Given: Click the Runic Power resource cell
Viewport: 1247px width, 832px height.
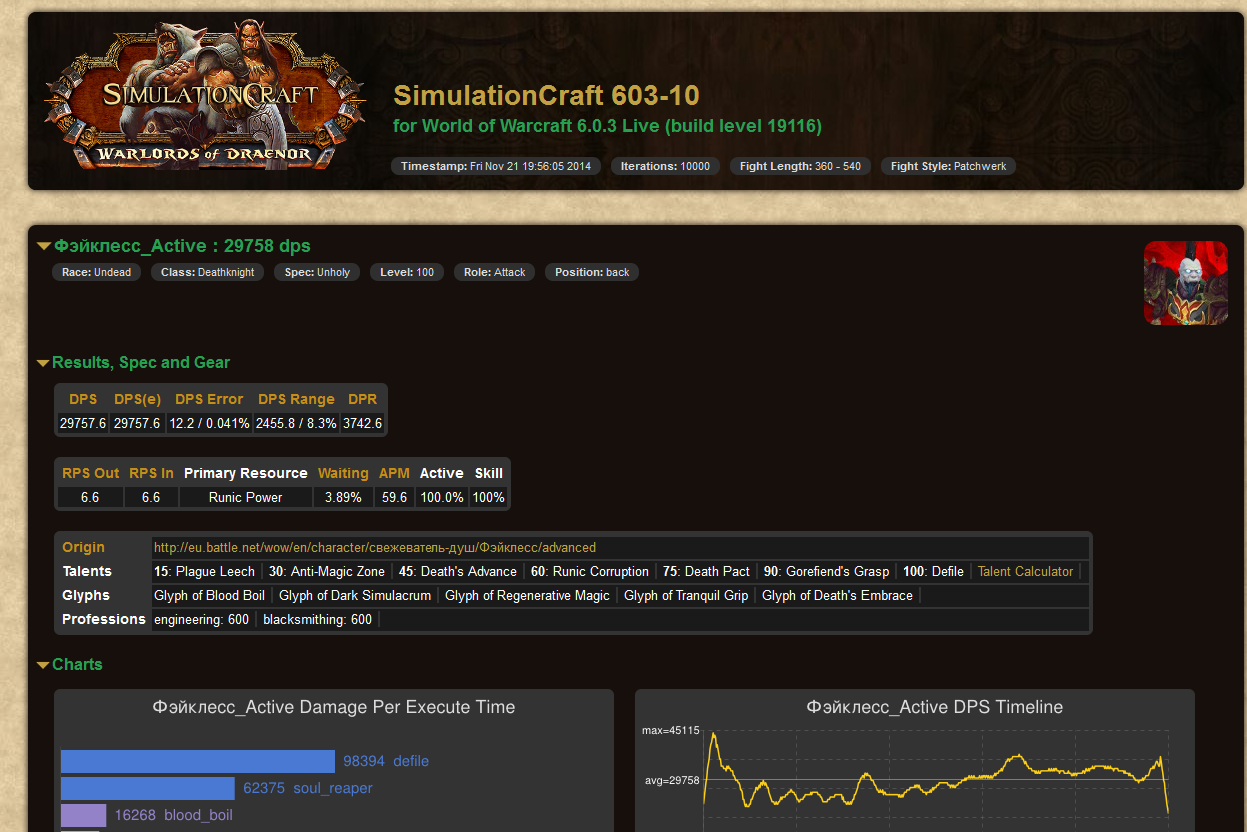Looking at the screenshot, I should coord(245,497).
